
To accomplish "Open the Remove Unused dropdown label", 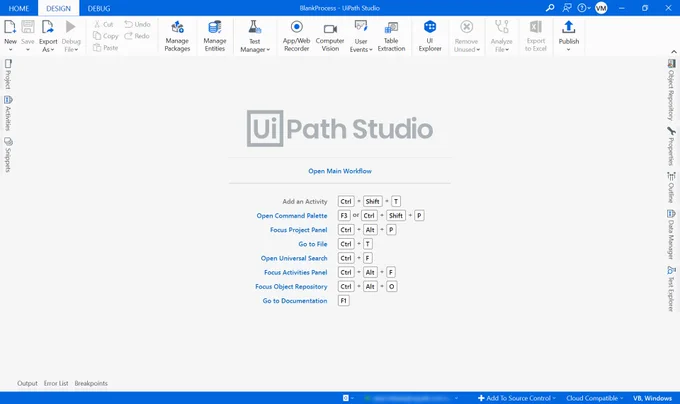I will pos(467,46).
